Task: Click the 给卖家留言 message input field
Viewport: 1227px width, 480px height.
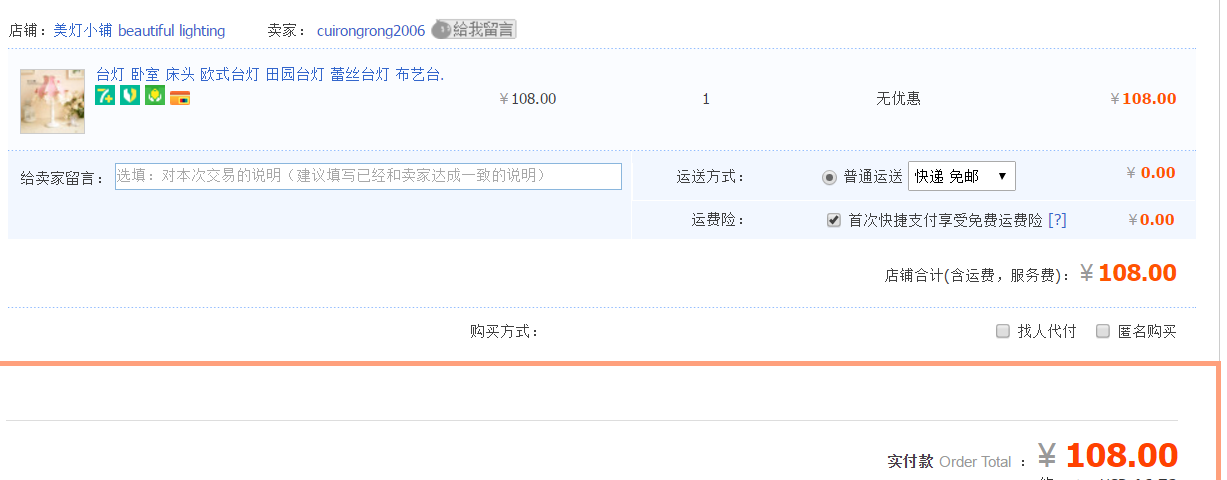Action: (x=368, y=176)
